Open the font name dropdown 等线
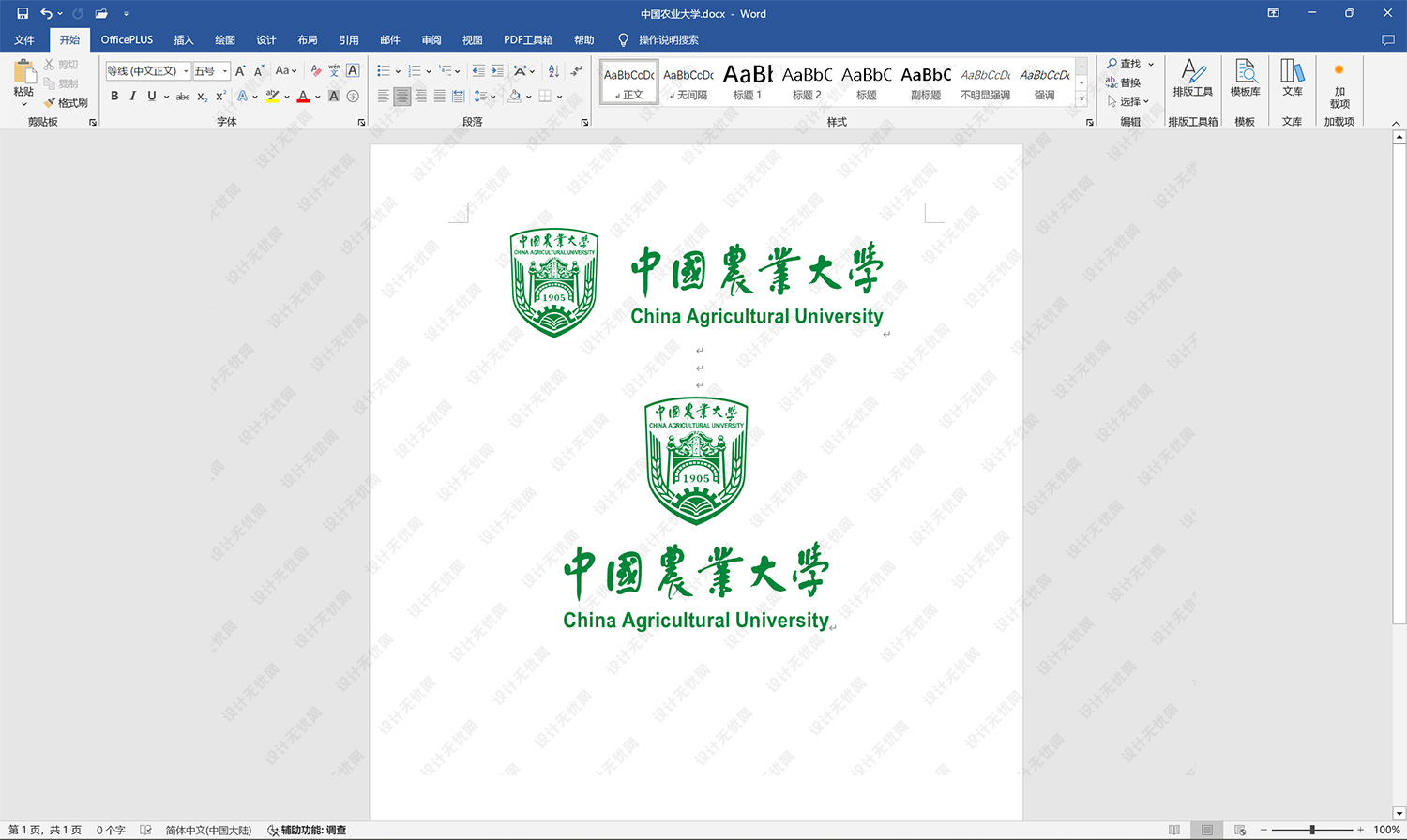 [186, 71]
